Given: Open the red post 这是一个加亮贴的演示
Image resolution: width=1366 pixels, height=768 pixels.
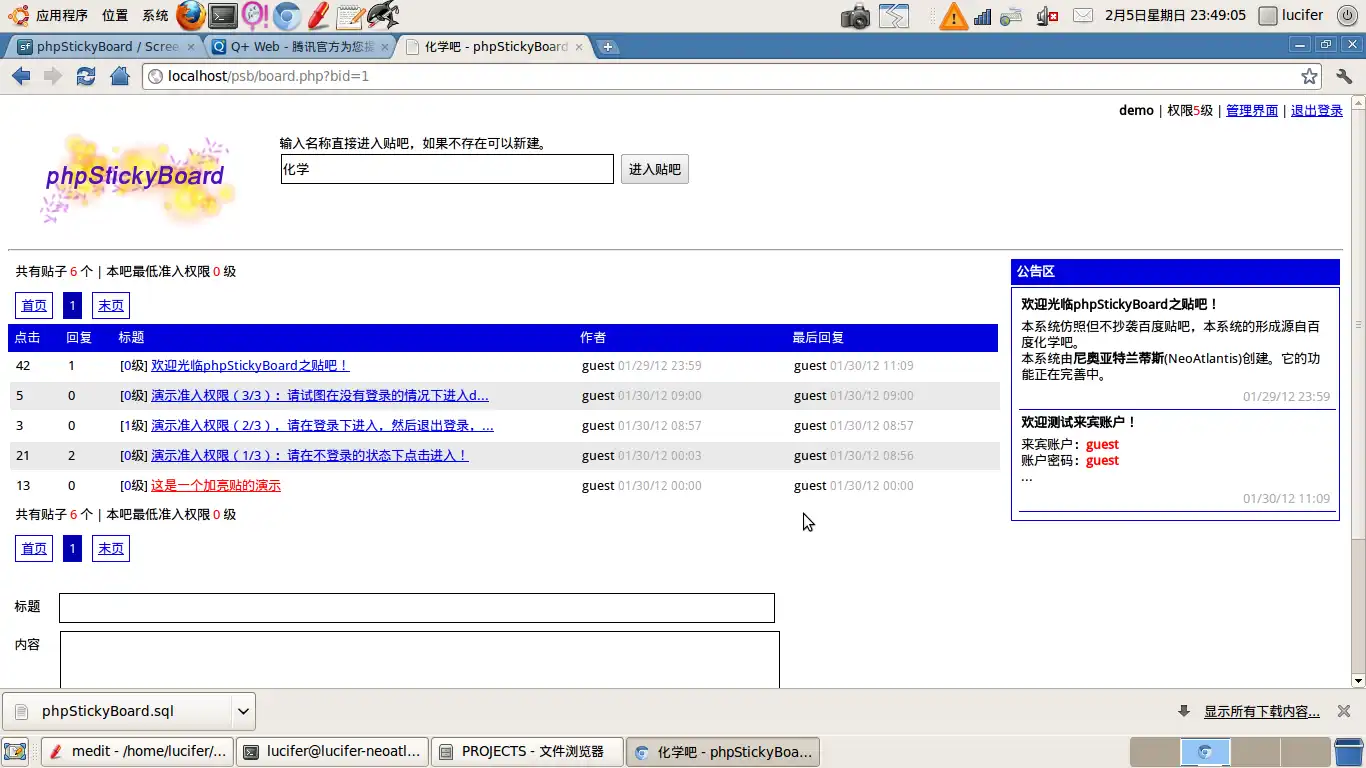Looking at the screenshot, I should (x=216, y=486).
